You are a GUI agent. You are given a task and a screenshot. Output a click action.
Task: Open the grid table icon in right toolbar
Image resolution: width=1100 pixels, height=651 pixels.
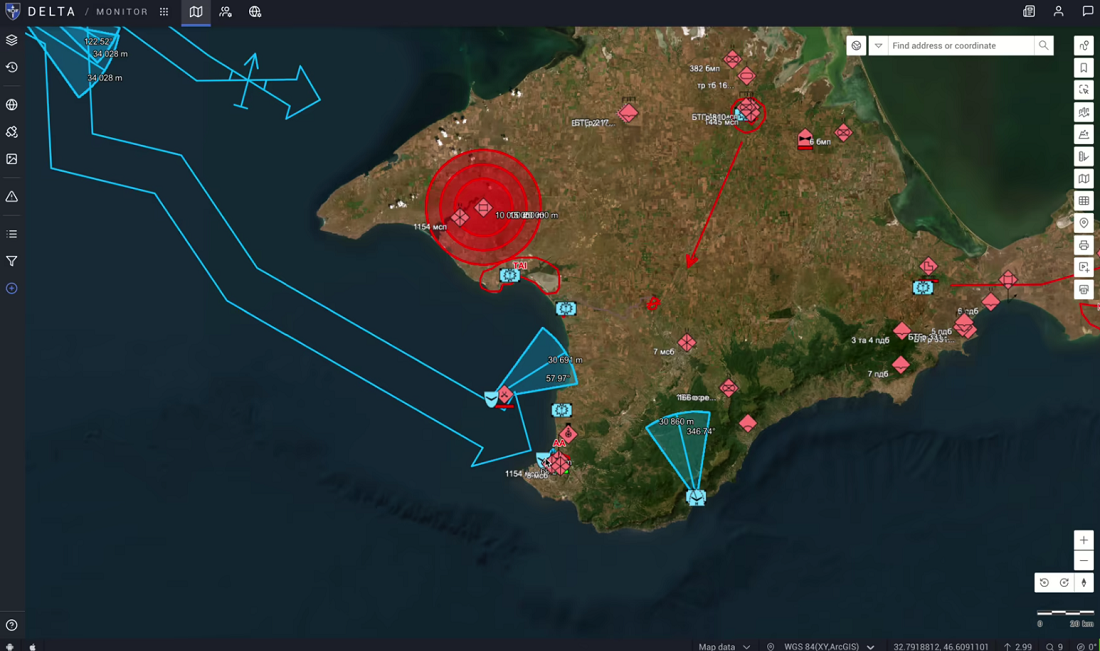1083,201
